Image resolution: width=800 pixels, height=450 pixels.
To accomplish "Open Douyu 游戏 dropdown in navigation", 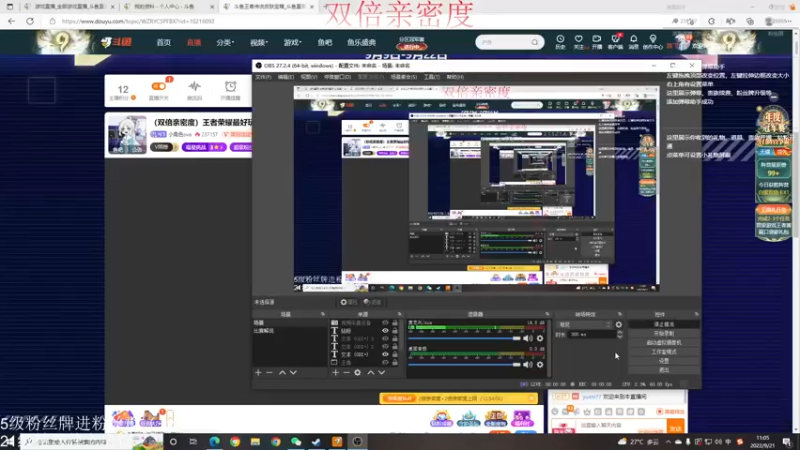I will click(x=292, y=42).
